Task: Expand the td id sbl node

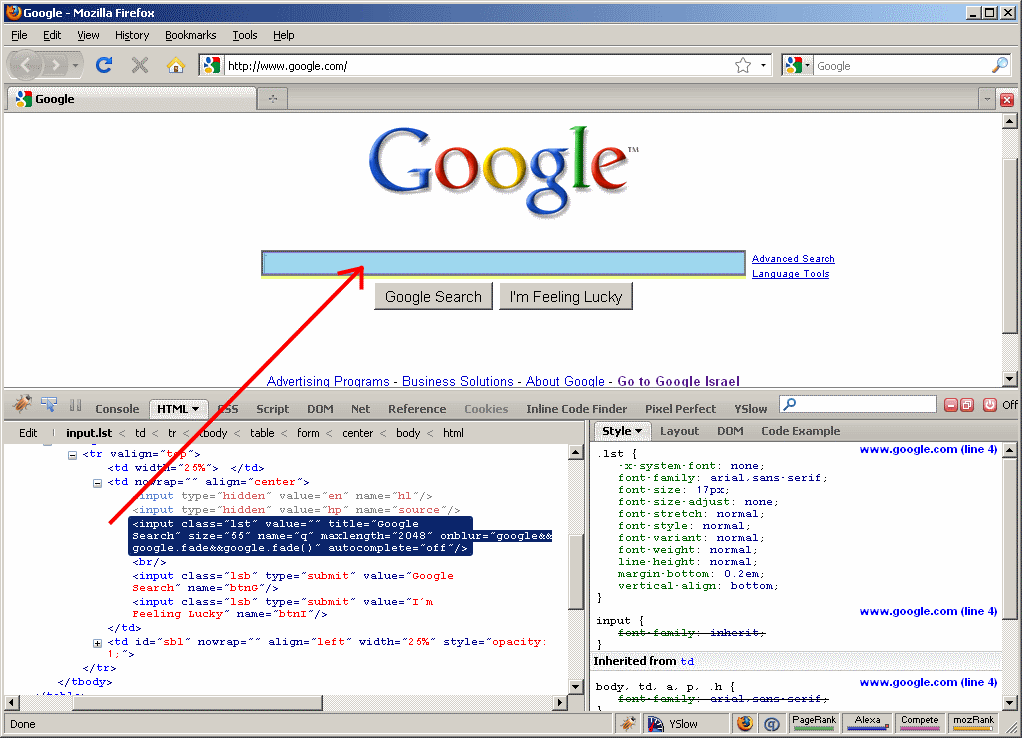Action: coord(98,642)
